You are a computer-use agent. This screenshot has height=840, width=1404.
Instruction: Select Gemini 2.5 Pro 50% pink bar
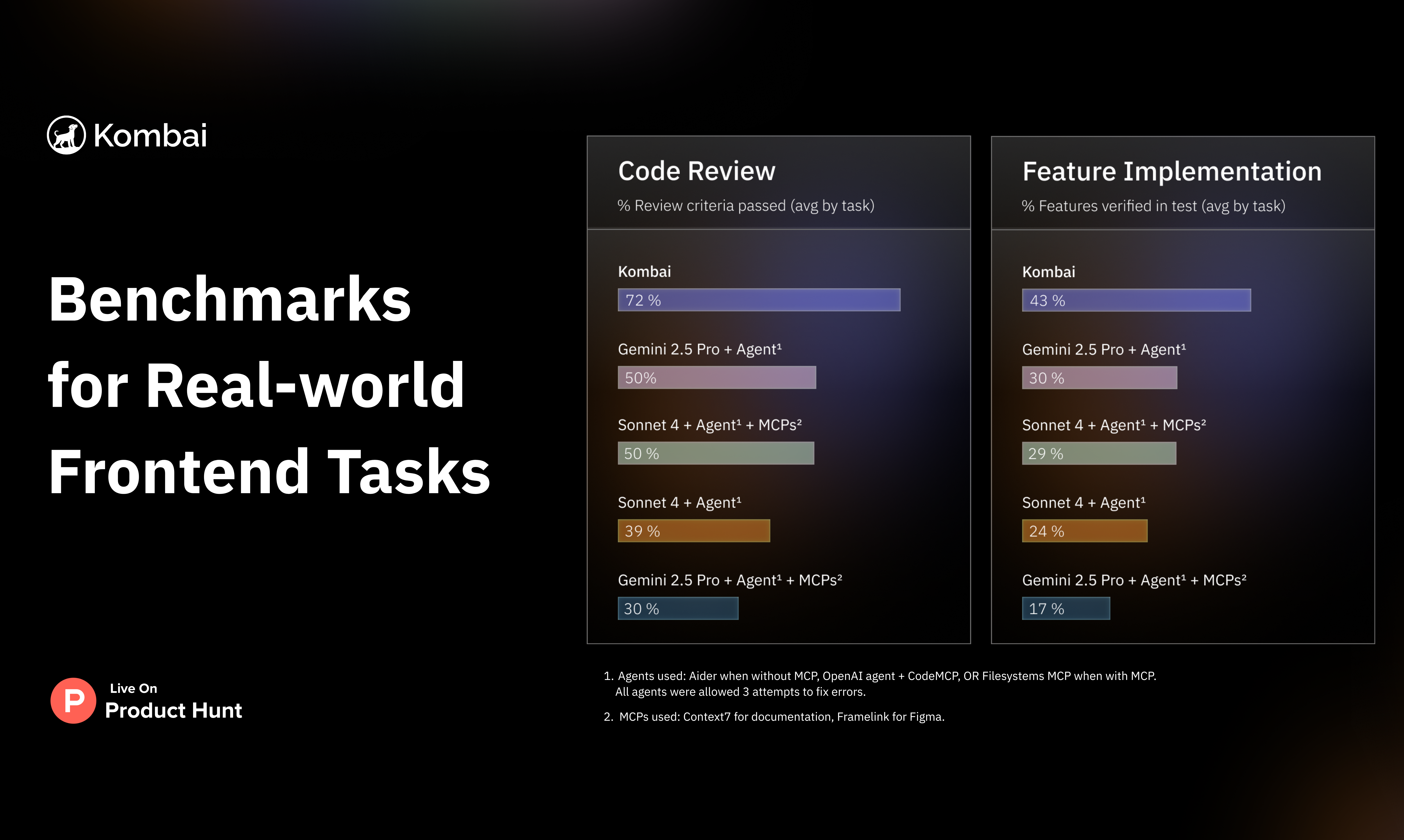click(x=716, y=378)
